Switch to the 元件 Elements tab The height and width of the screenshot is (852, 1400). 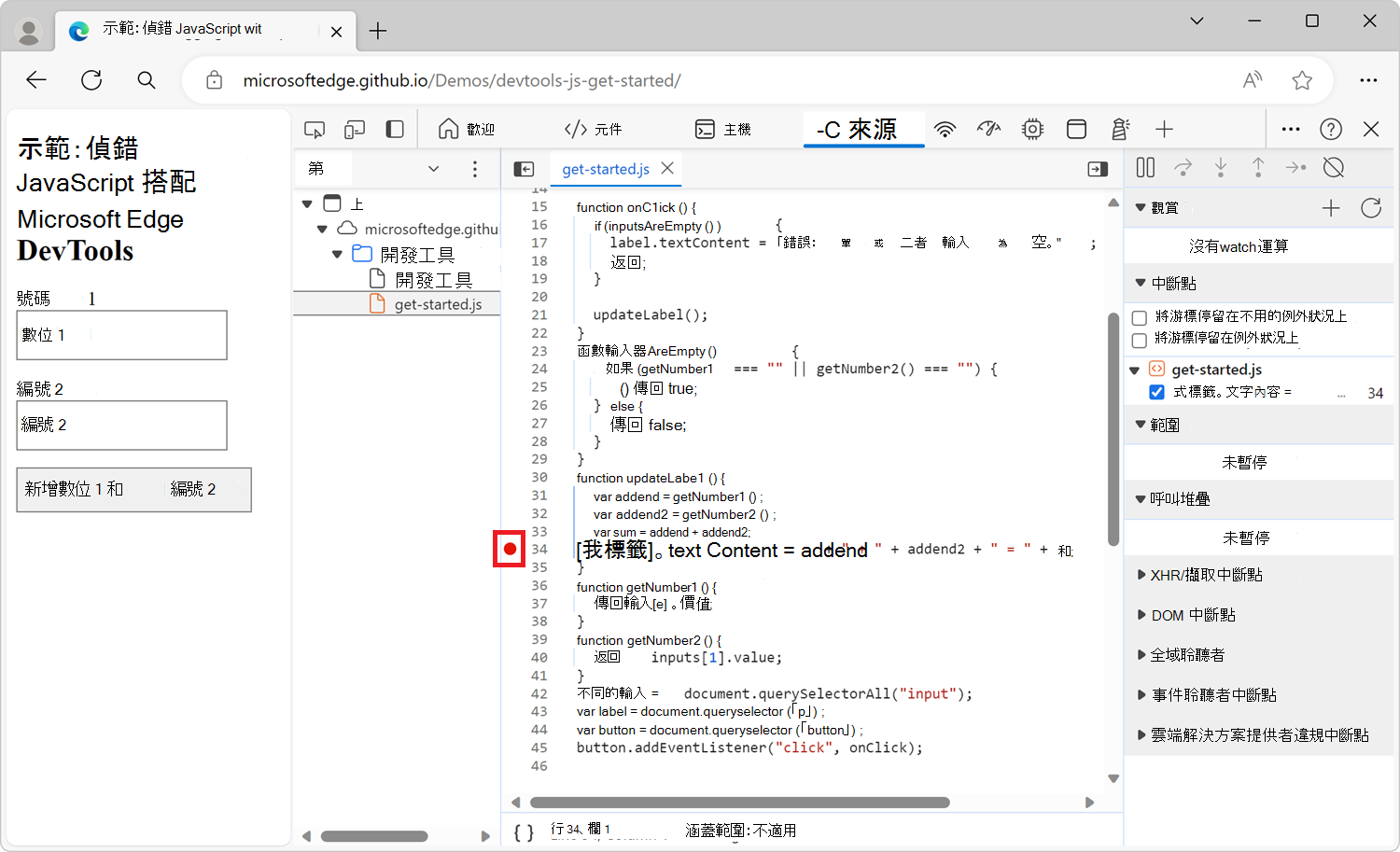[594, 130]
